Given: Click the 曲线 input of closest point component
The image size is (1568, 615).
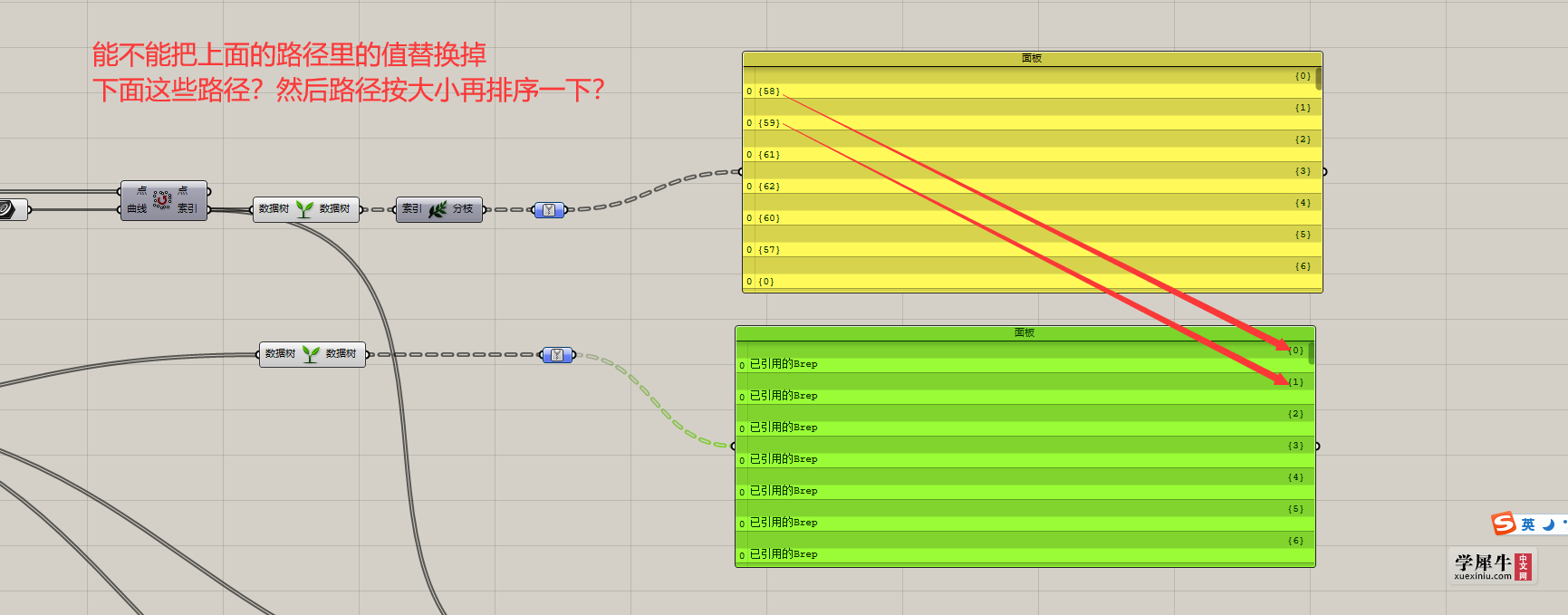Looking at the screenshot, I should click(x=137, y=208).
